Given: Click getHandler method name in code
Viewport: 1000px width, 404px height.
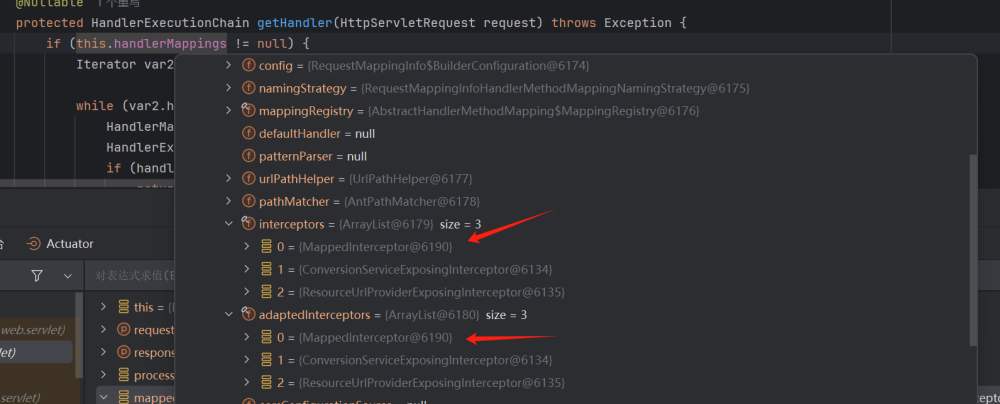Looking at the screenshot, I should tap(294, 23).
